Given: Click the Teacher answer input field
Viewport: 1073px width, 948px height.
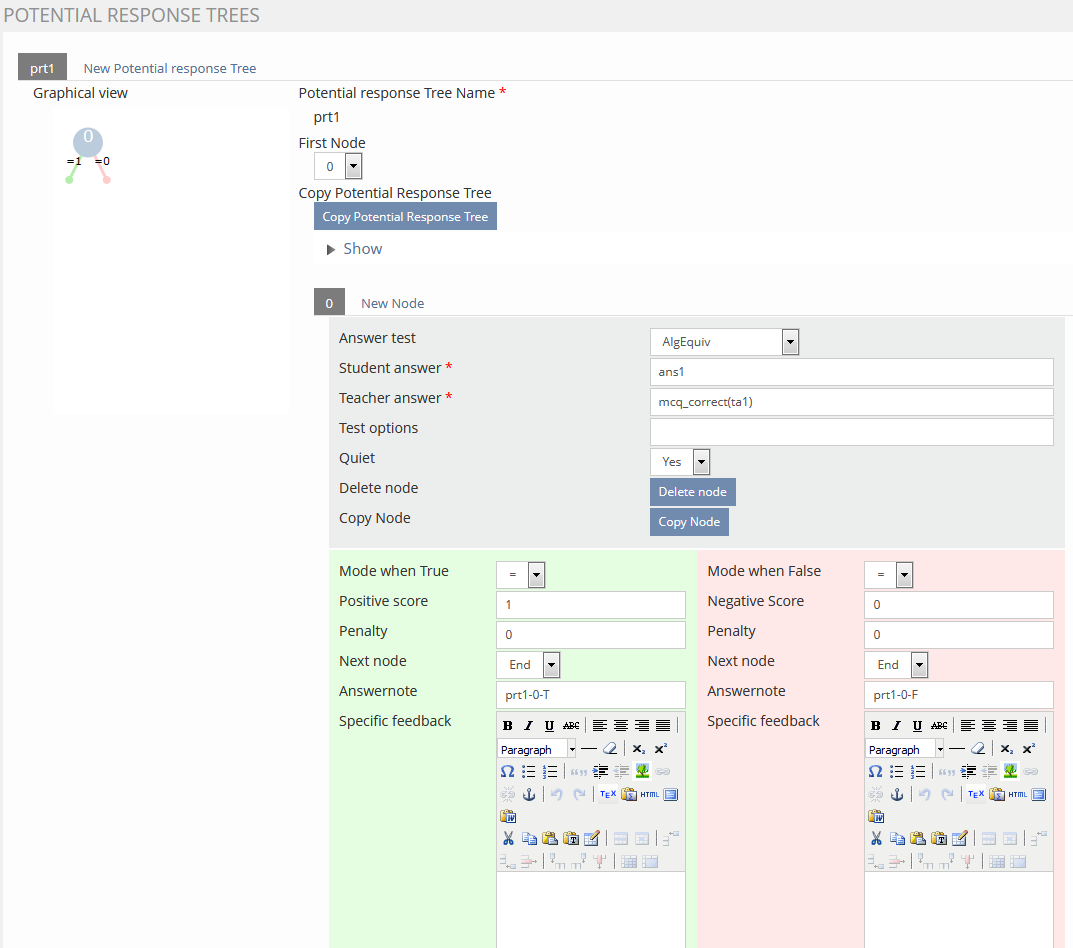Looking at the screenshot, I should (851, 402).
